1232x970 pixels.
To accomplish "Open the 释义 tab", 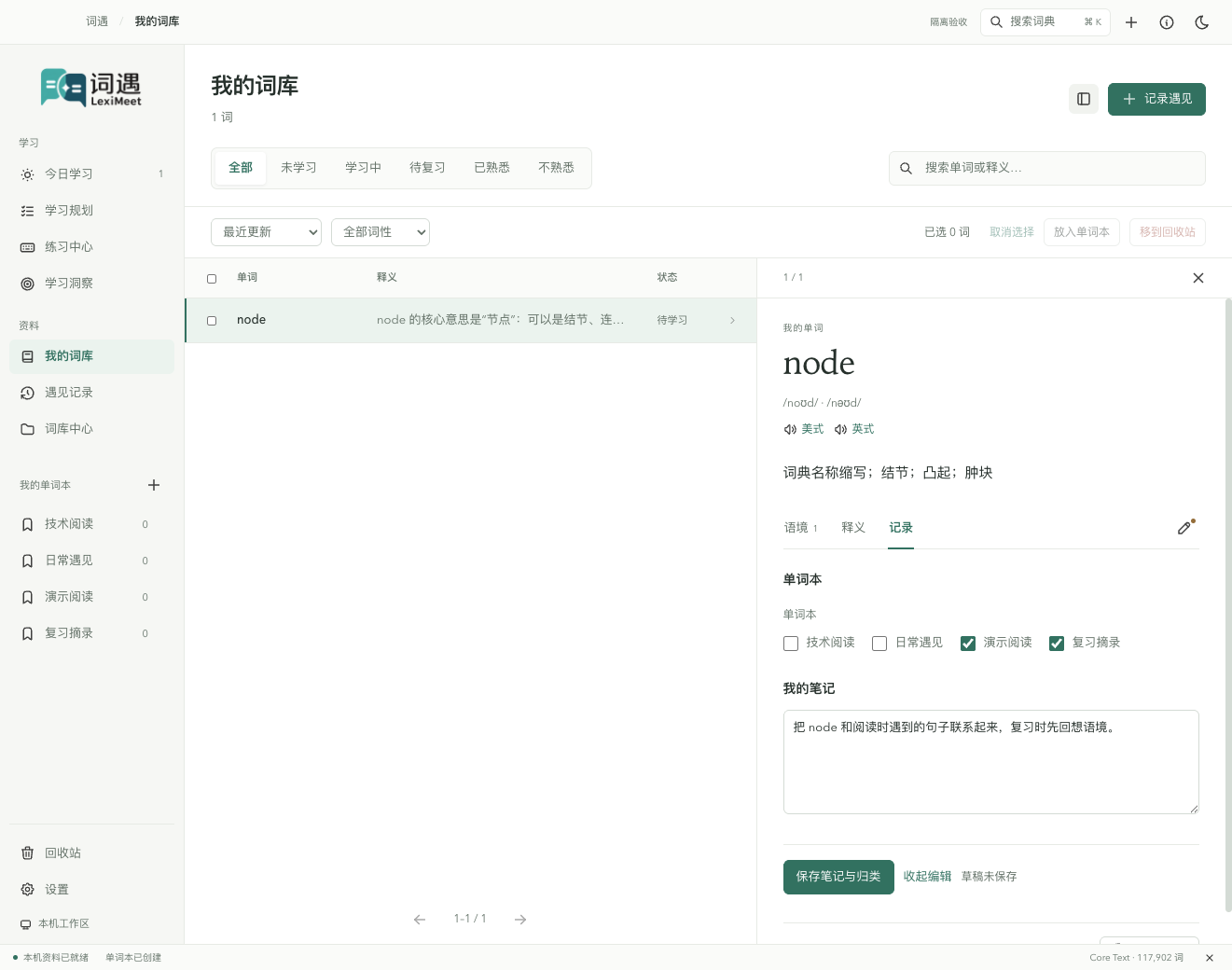I will [853, 528].
